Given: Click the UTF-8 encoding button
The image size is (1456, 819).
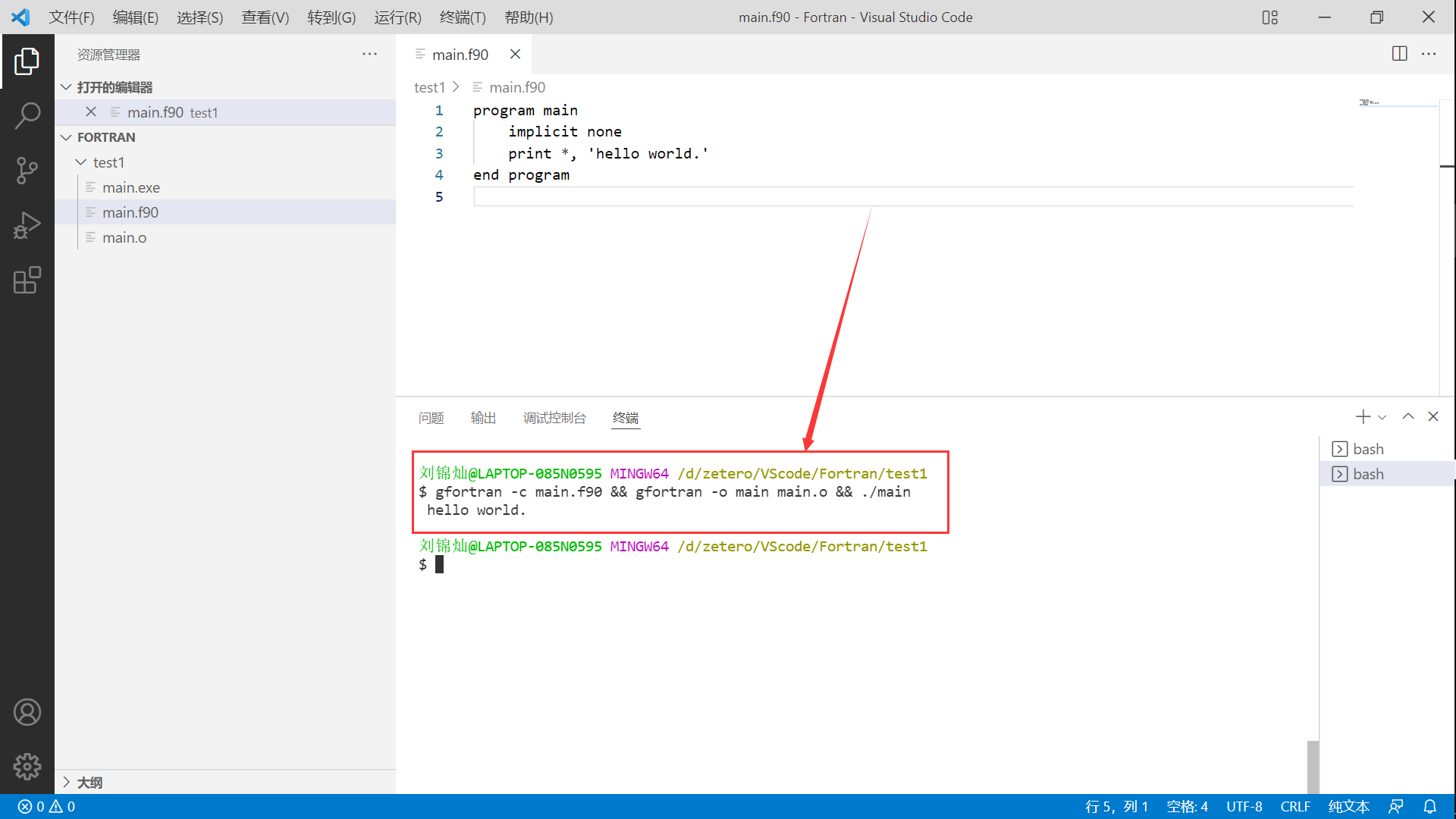Looking at the screenshot, I should (x=1244, y=807).
